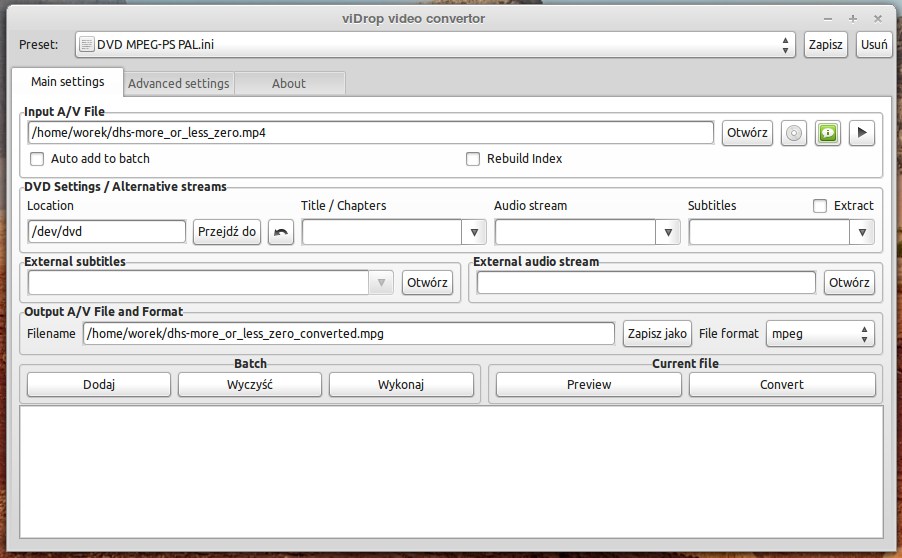
Task: Minimize the viDrop window
Action: [x=828, y=19]
